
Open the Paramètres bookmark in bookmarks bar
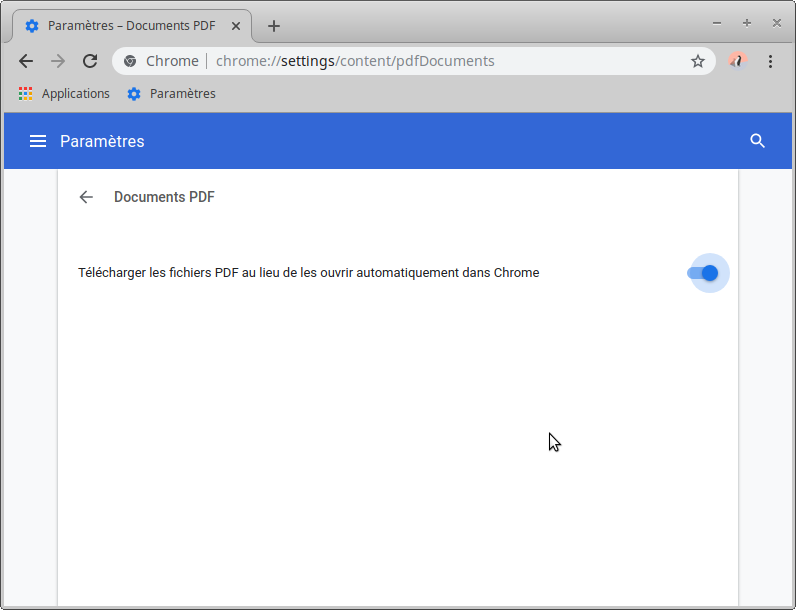pyautogui.click(x=171, y=94)
